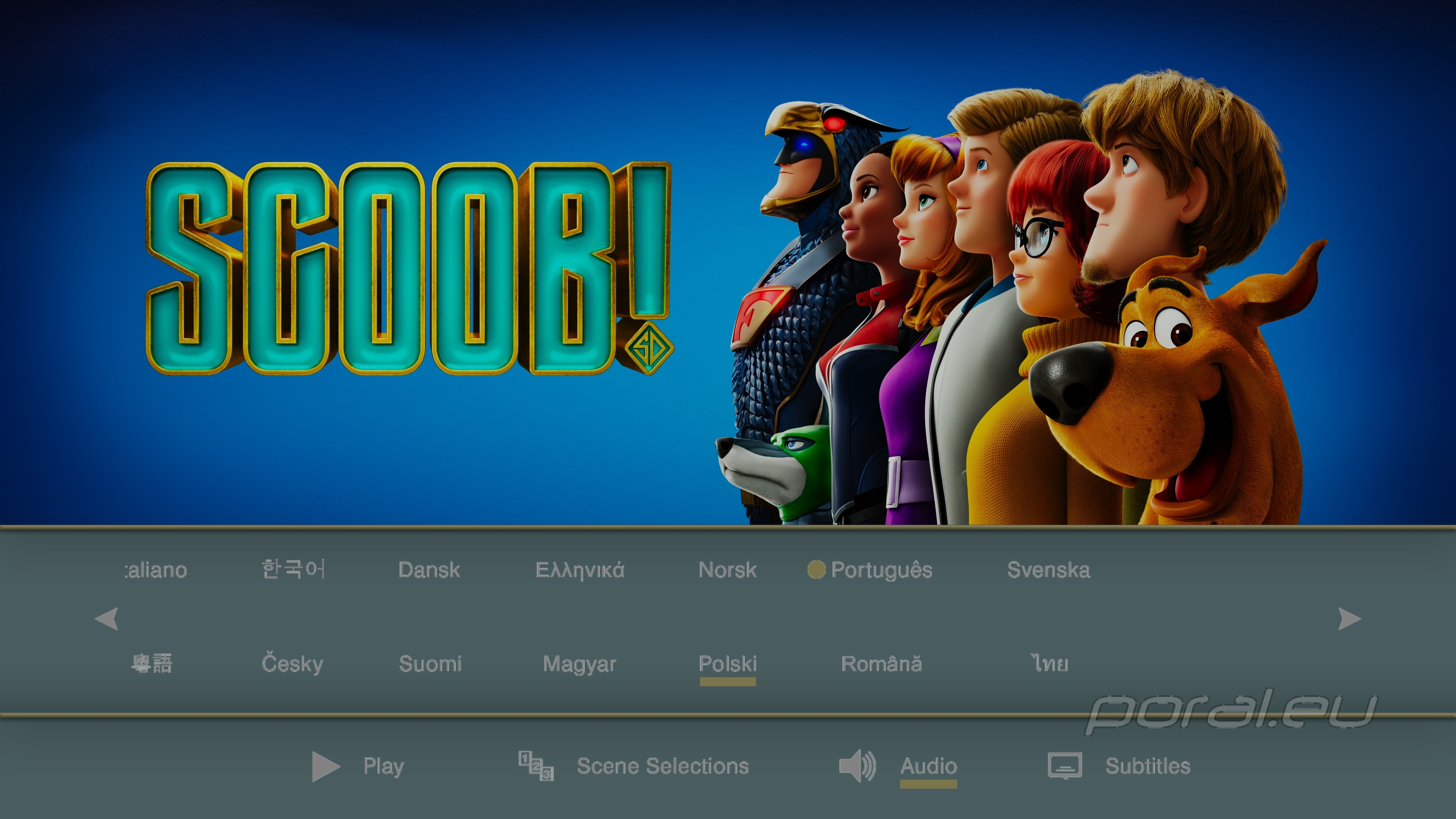The image size is (1456, 819).
Task: Select the partially visible Italiano language
Action: 155,570
